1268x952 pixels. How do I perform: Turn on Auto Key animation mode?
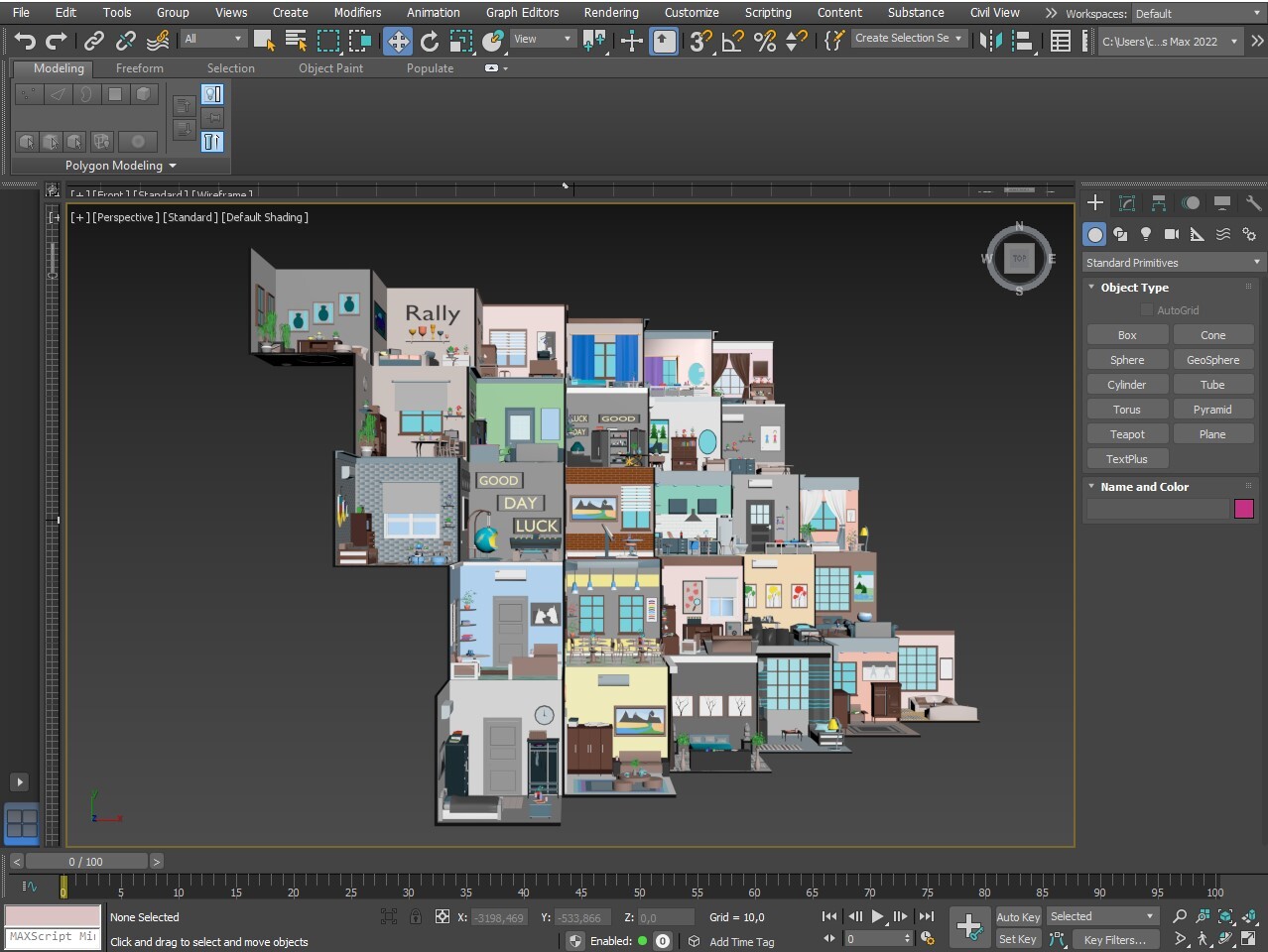click(1018, 916)
